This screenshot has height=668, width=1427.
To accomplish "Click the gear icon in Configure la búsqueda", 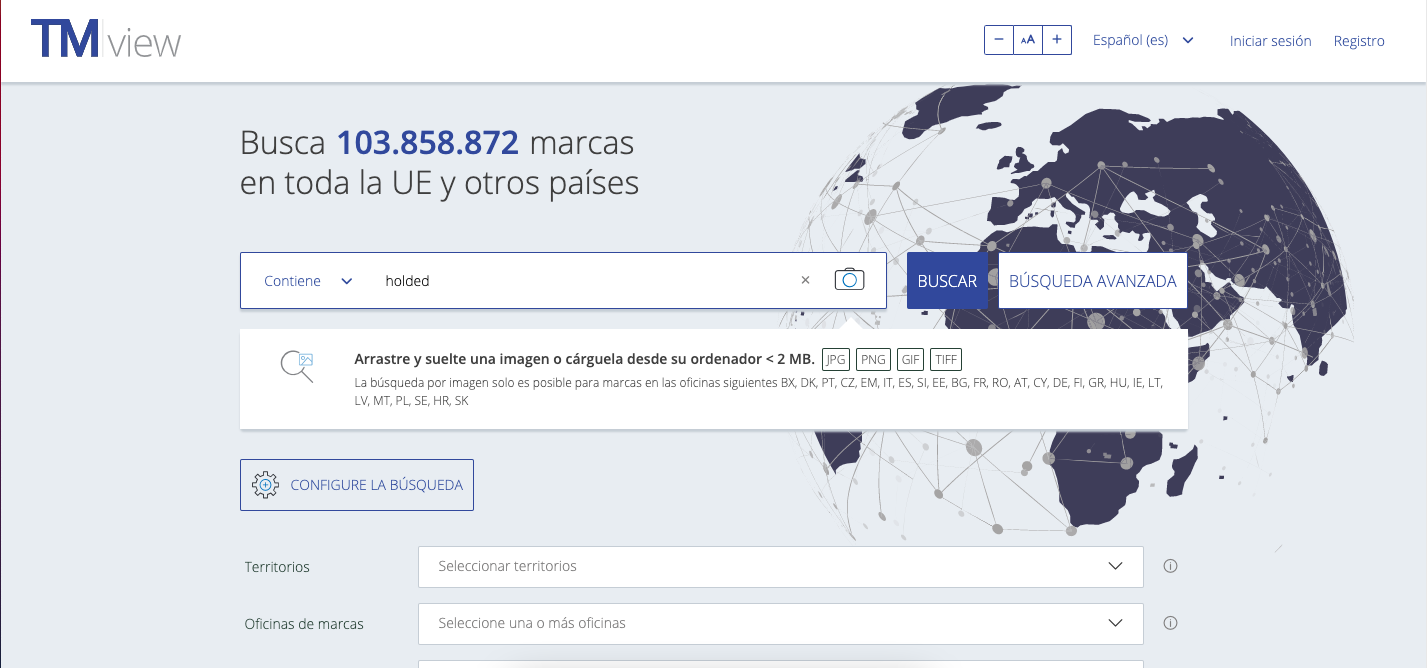I will click(265, 485).
